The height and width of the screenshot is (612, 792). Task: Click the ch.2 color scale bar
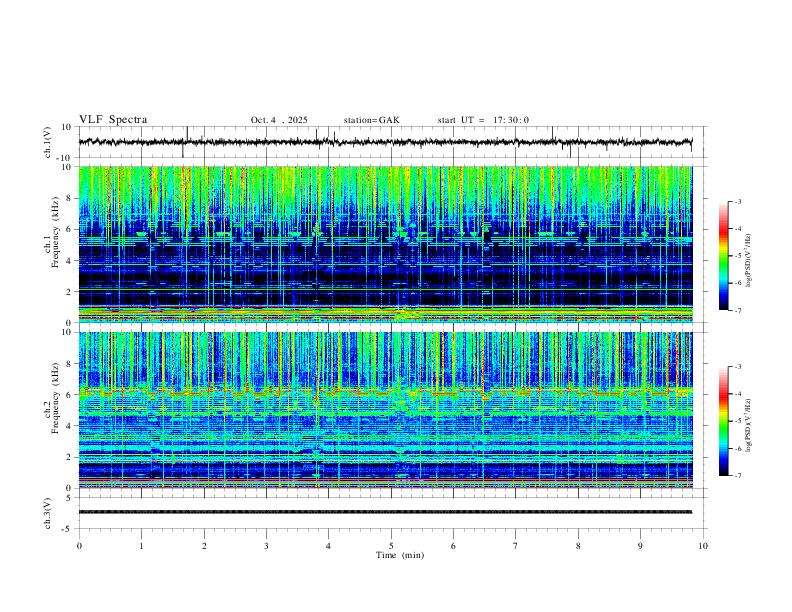[x=724, y=421]
